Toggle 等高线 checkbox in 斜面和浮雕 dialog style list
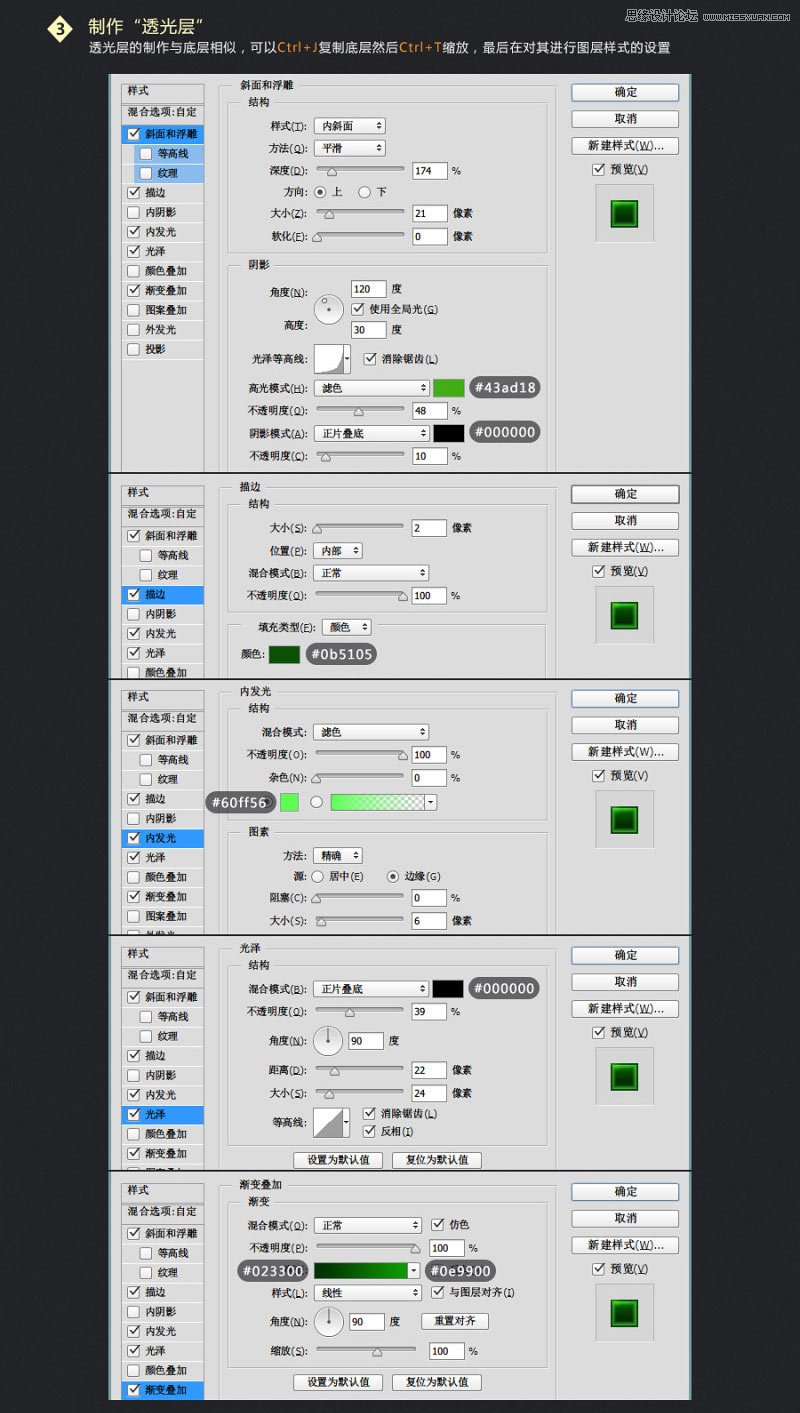Screen dimensions: 800x1413 pos(147,153)
